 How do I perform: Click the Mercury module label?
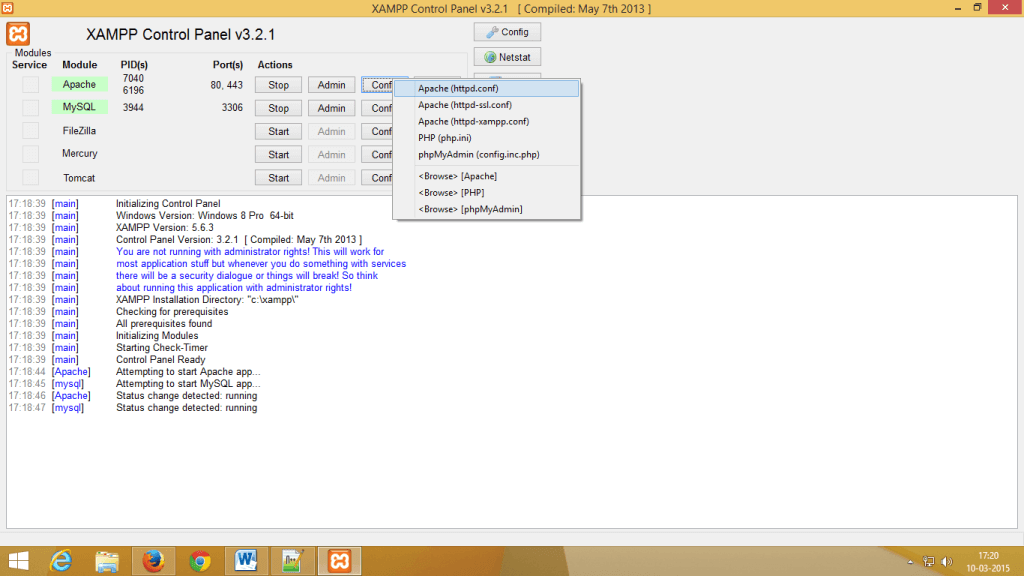tap(80, 153)
